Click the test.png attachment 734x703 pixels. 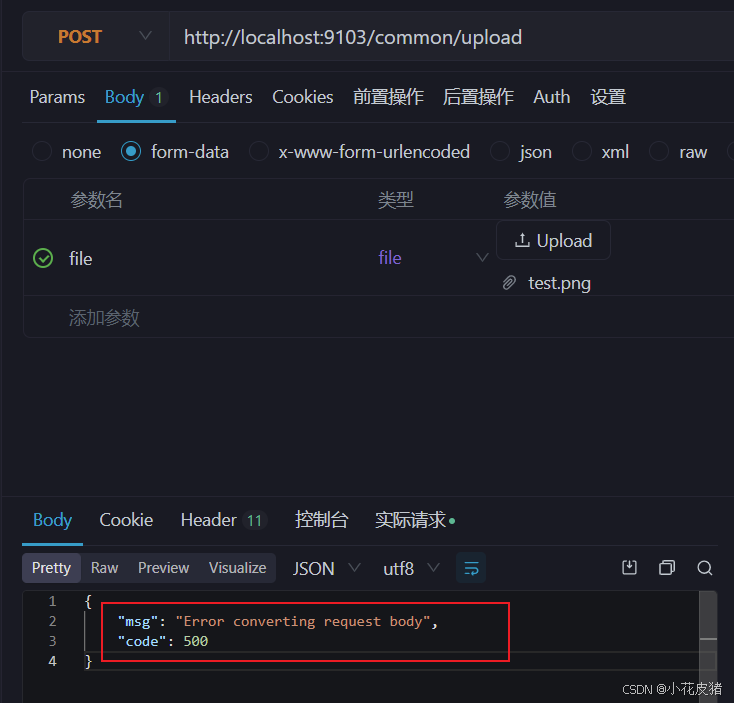(559, 283)
